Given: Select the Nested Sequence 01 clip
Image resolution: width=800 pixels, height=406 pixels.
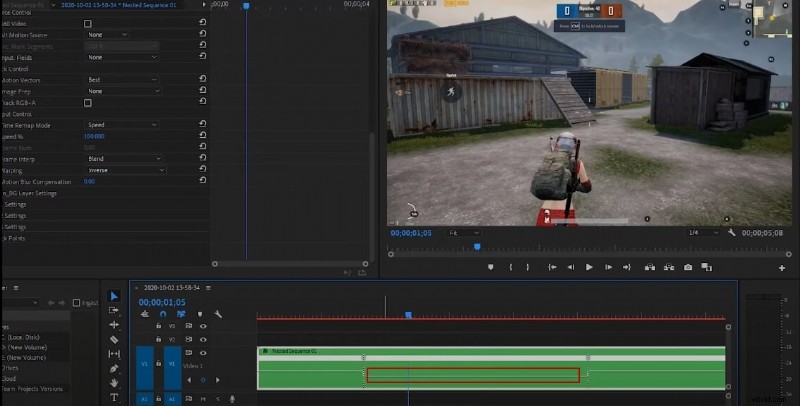Looking at the screenshot, I should point(491,368).
